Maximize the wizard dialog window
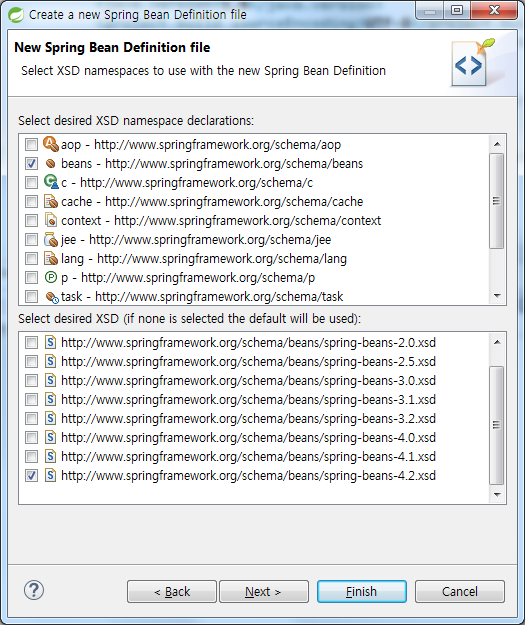 pyautogui.click(x=457, y=10)
